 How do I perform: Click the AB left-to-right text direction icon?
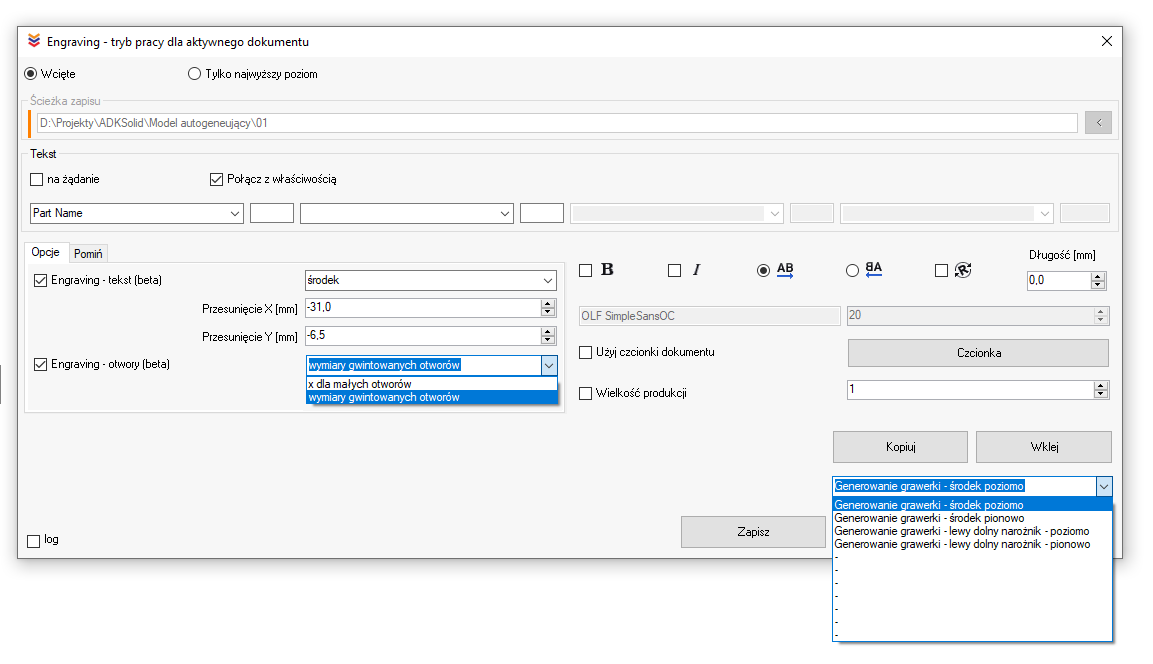[x=785, y=270]
